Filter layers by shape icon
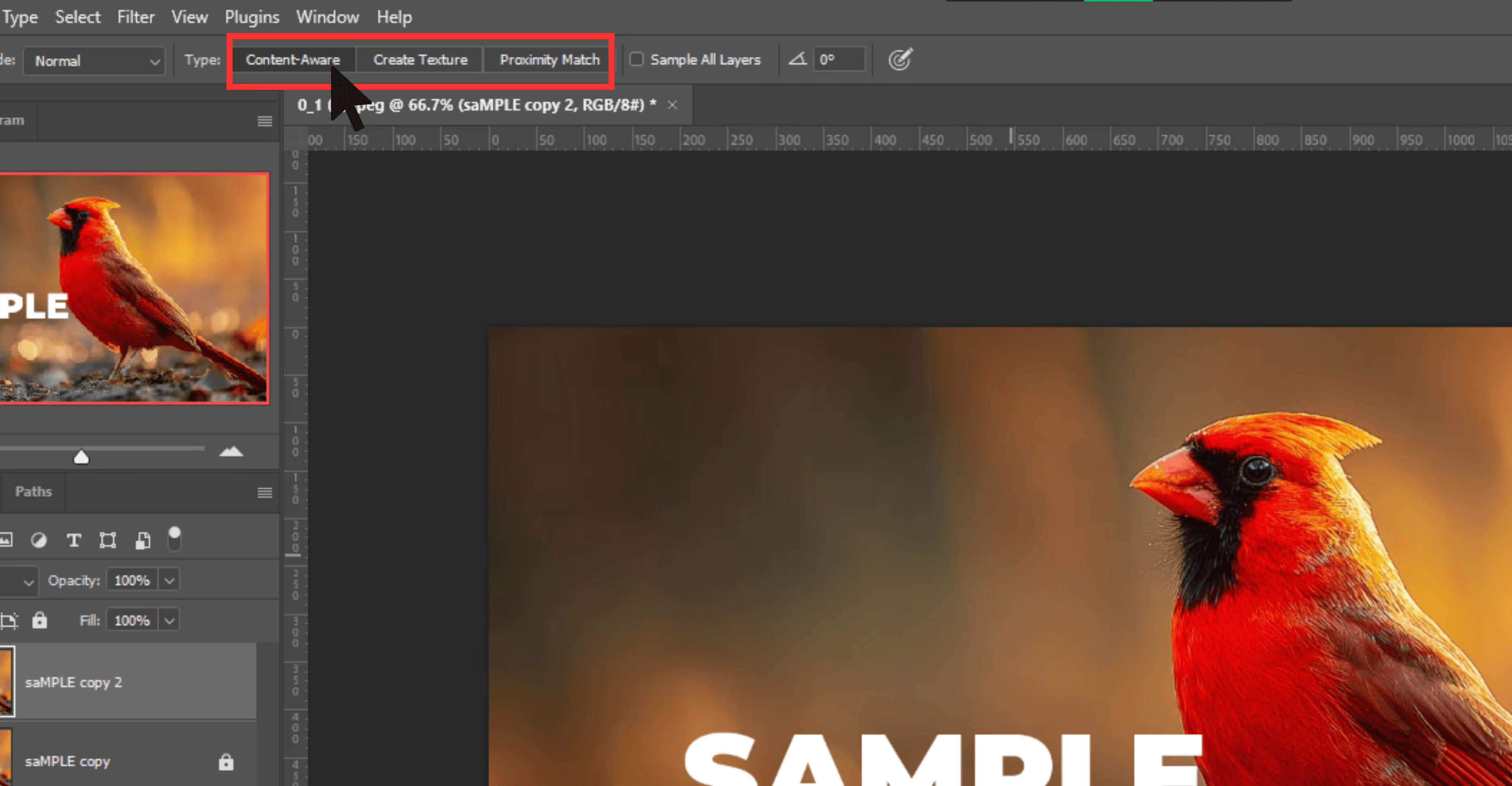1512x786 pixels. (107, 540)
